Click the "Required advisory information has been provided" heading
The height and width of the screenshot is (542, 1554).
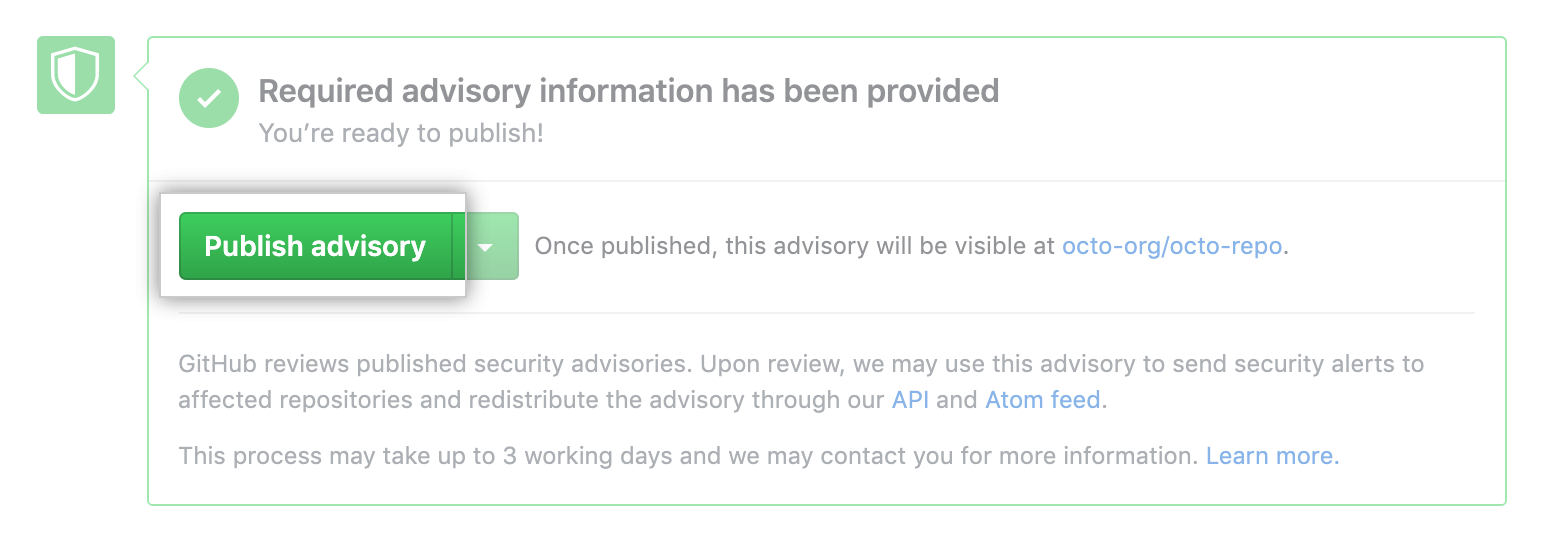628,91
